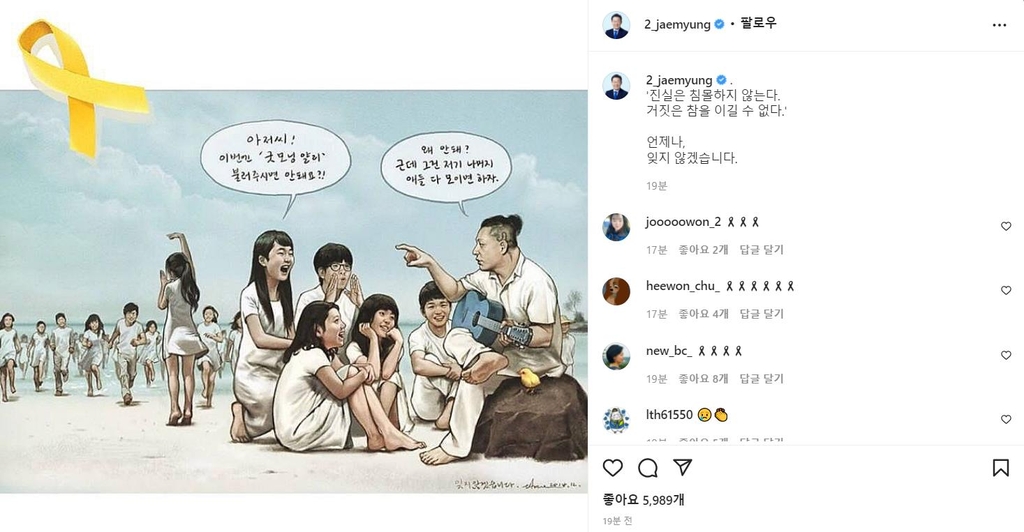
Task: Open header profile picture of 2_jaemyung
Action: pyautogui.click(x=616, y=25)
